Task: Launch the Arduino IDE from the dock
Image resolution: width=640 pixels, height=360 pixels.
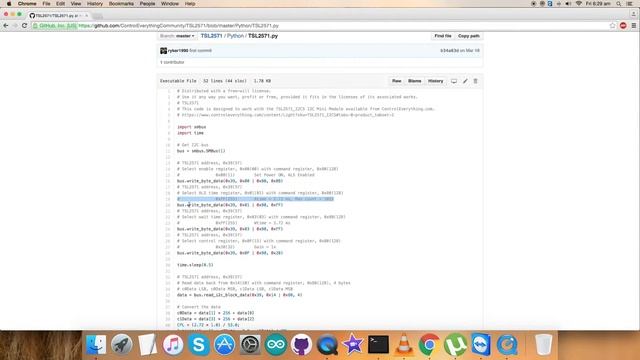Action: (276, 344)
